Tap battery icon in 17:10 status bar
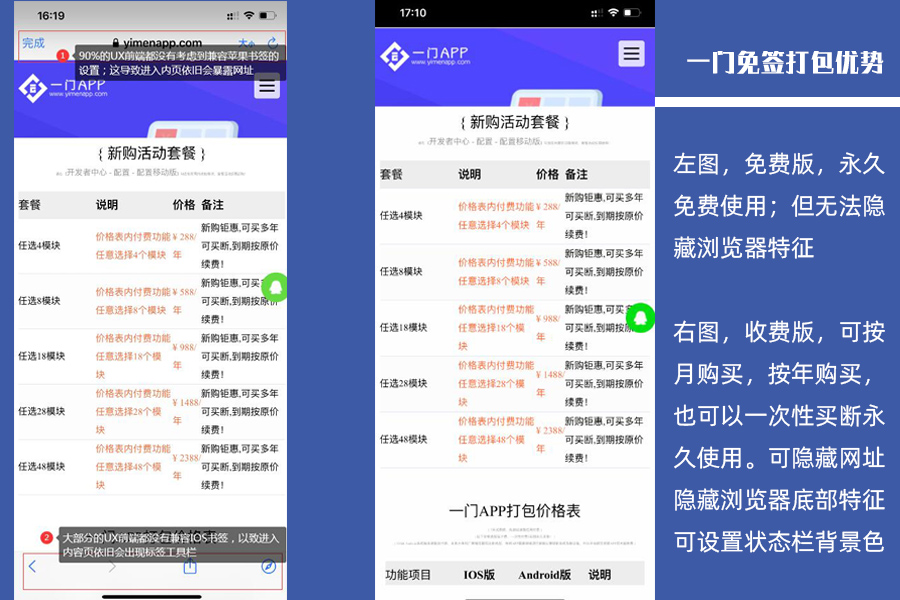This screenshot has width=900, height=600. pos(632,13)
